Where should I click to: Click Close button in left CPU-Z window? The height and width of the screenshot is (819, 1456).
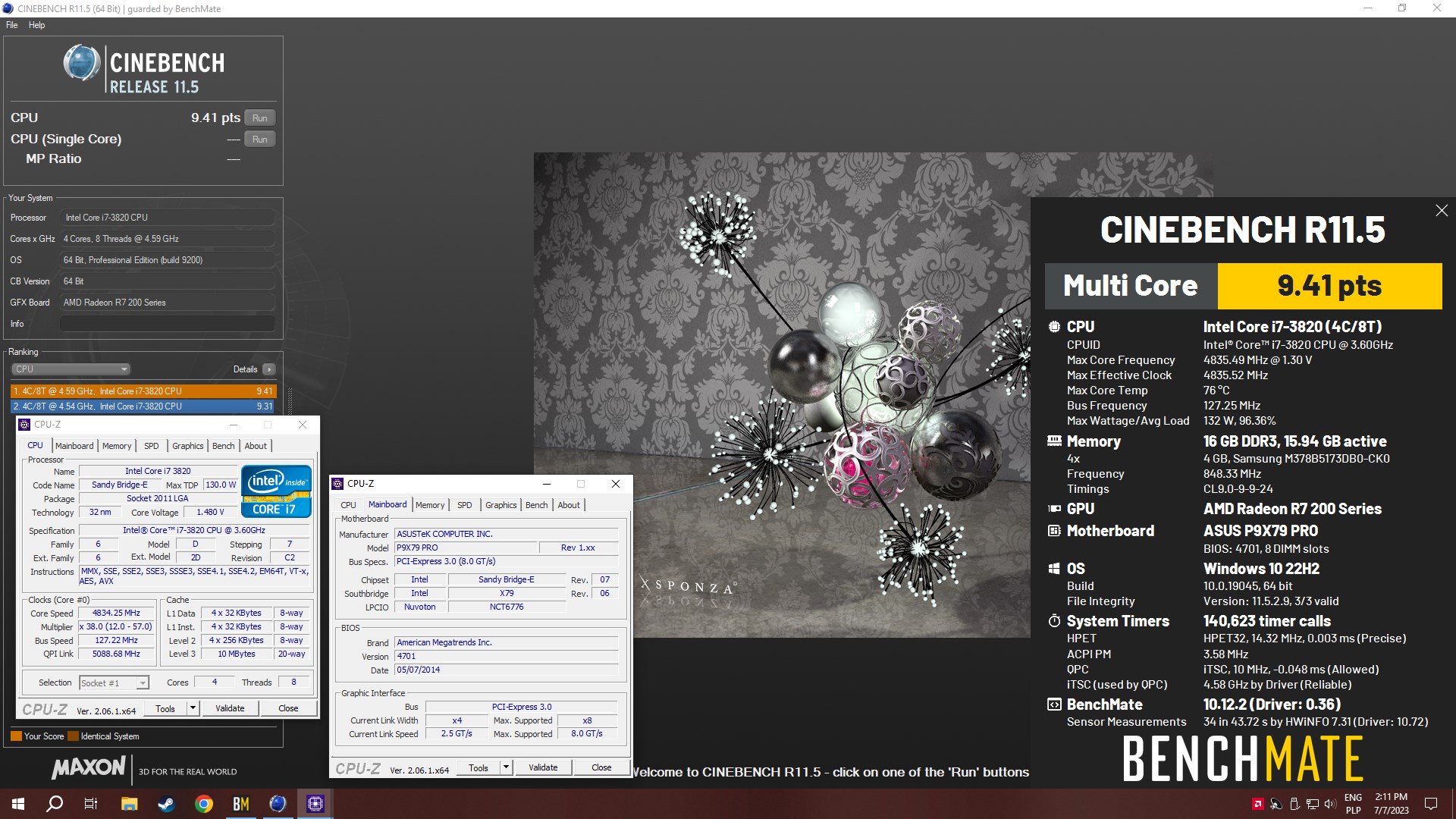tap(288, 709)
